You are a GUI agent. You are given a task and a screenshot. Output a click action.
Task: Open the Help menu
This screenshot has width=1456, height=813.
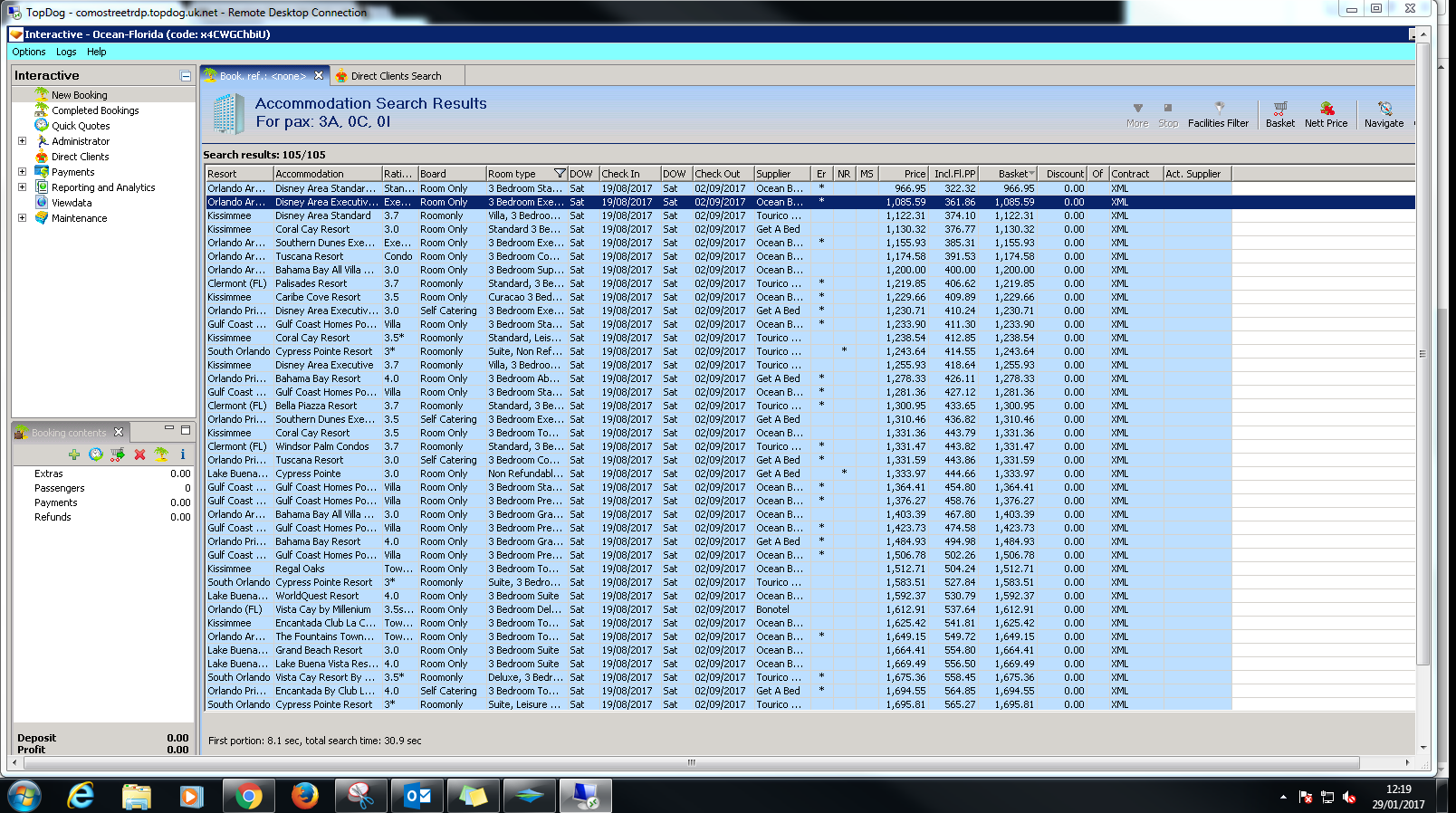[97, 52]
